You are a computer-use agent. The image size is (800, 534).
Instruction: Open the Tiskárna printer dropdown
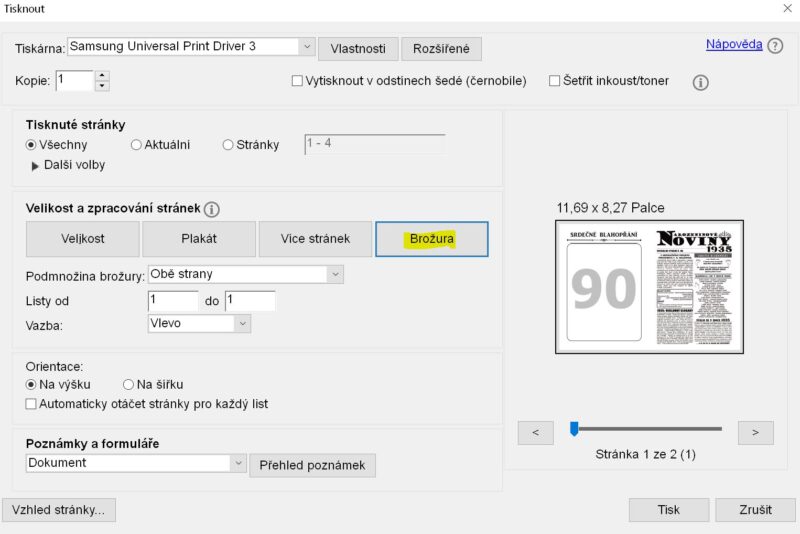191,46
